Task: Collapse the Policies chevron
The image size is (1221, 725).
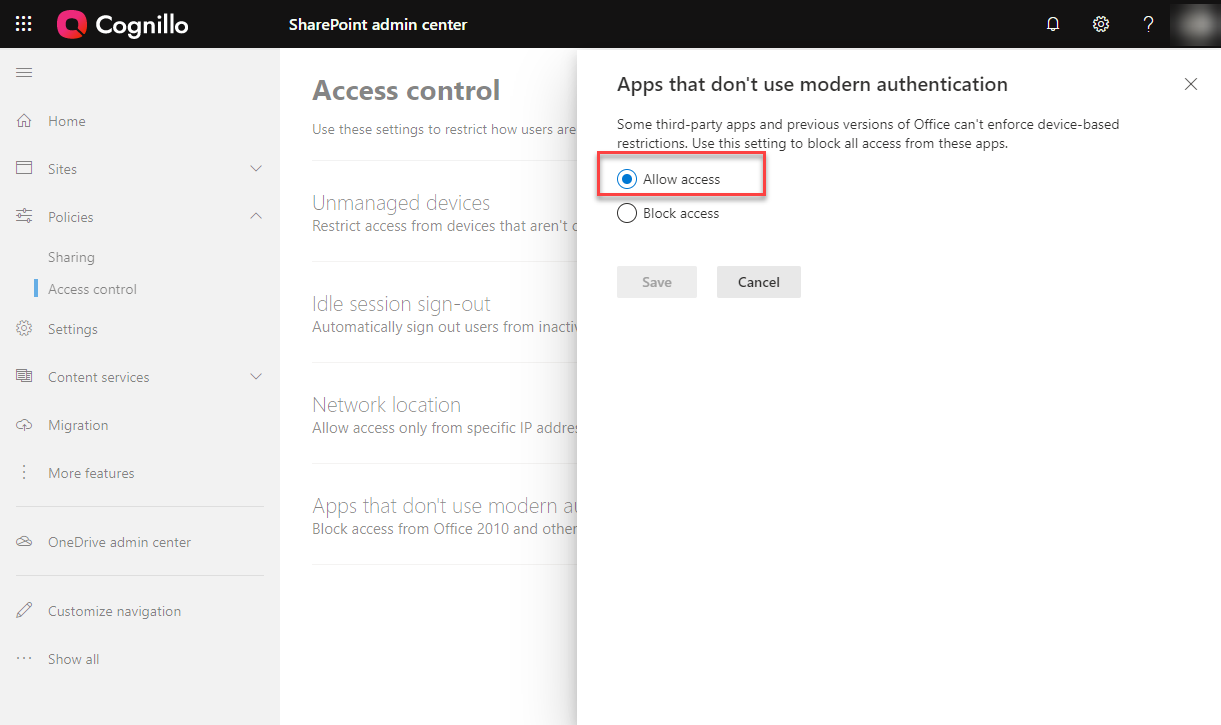Action: click(256, 217)
